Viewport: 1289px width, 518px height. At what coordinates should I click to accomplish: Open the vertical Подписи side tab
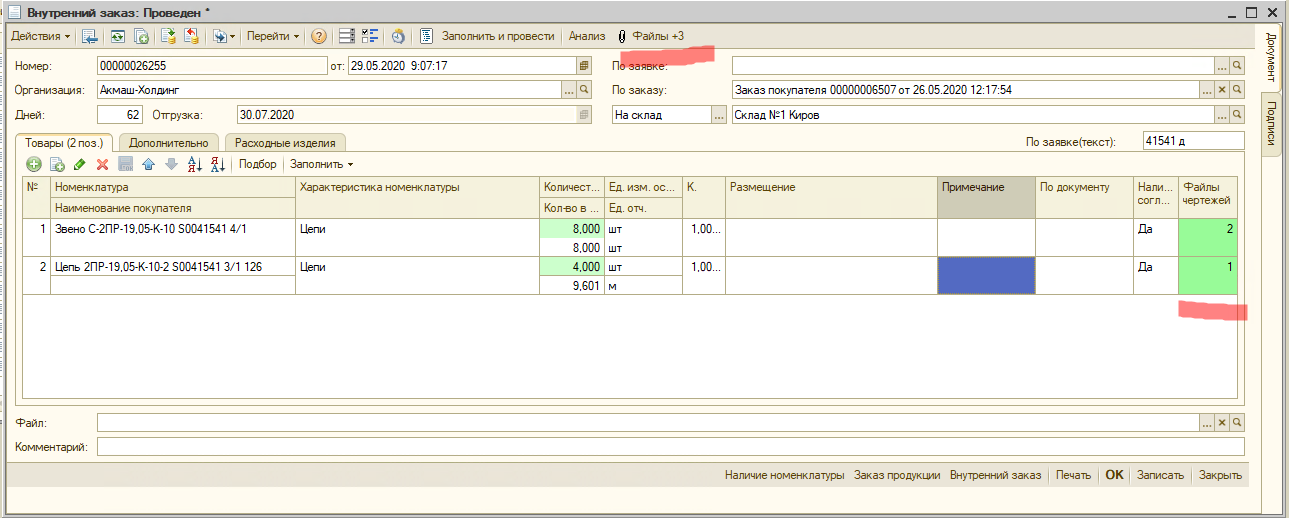(x=1271, y=124)
